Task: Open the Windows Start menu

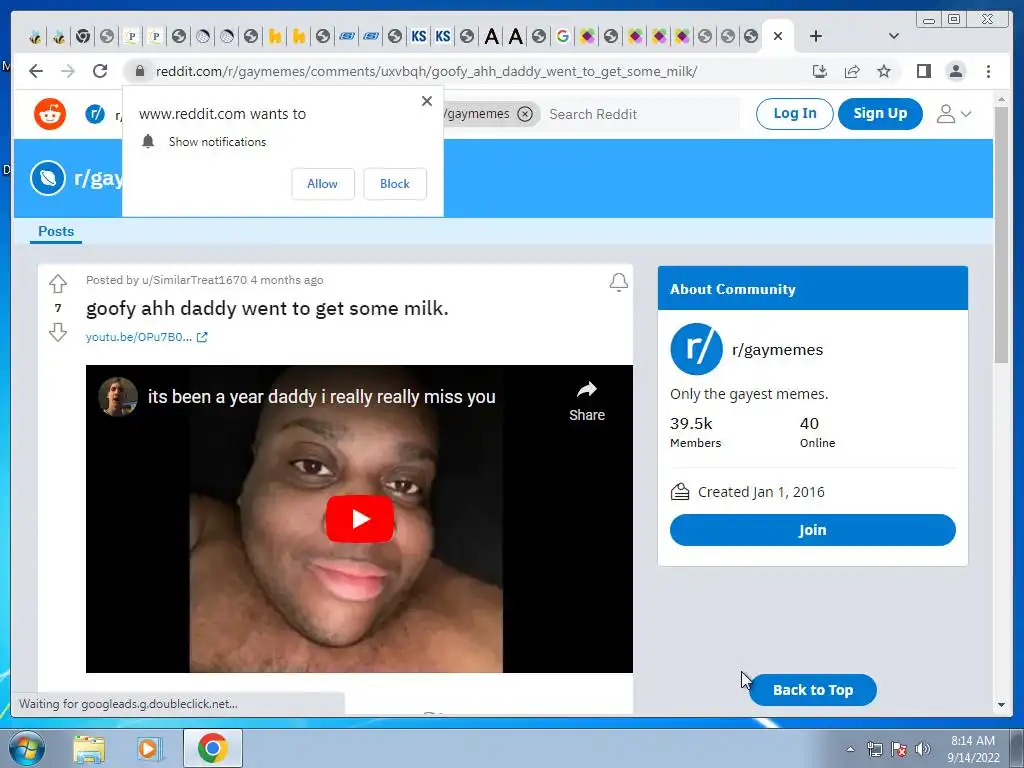Action: pos(27,748)
